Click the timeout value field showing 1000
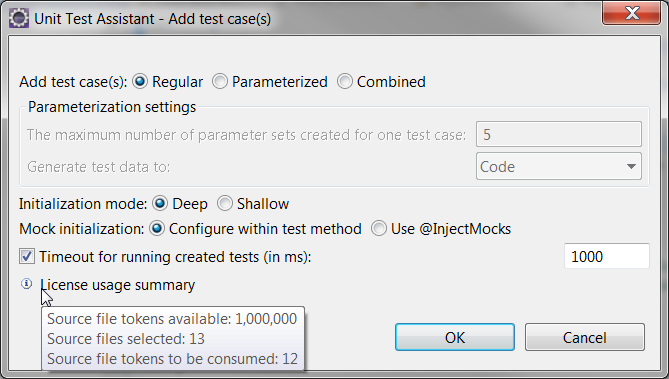 pyautogui.click(x=607, y=256)
